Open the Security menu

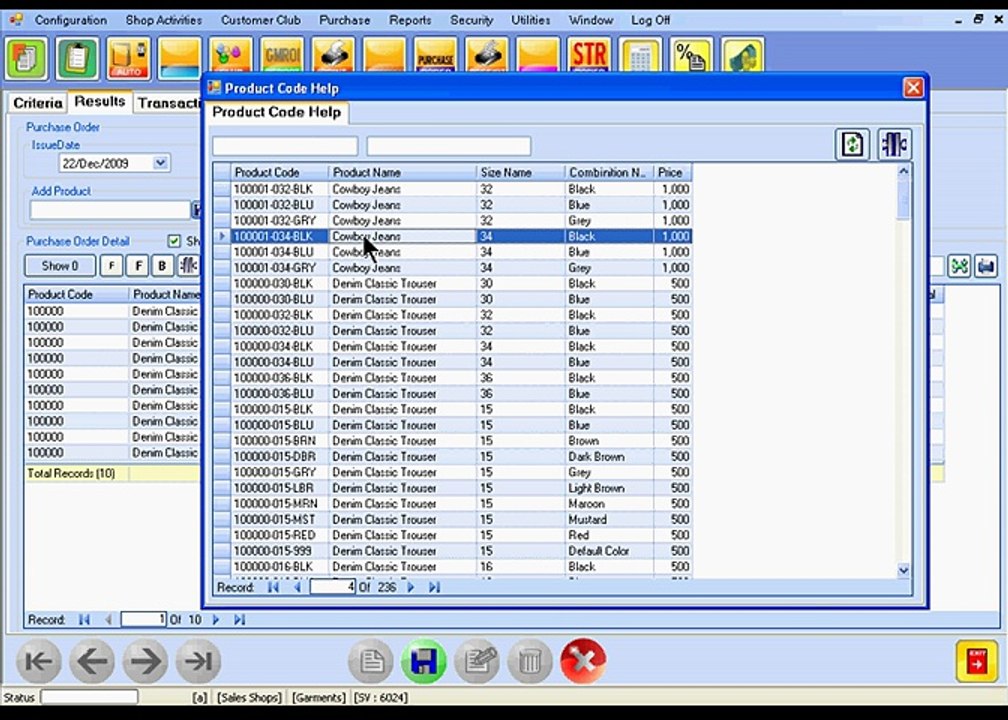coord(471,20)
